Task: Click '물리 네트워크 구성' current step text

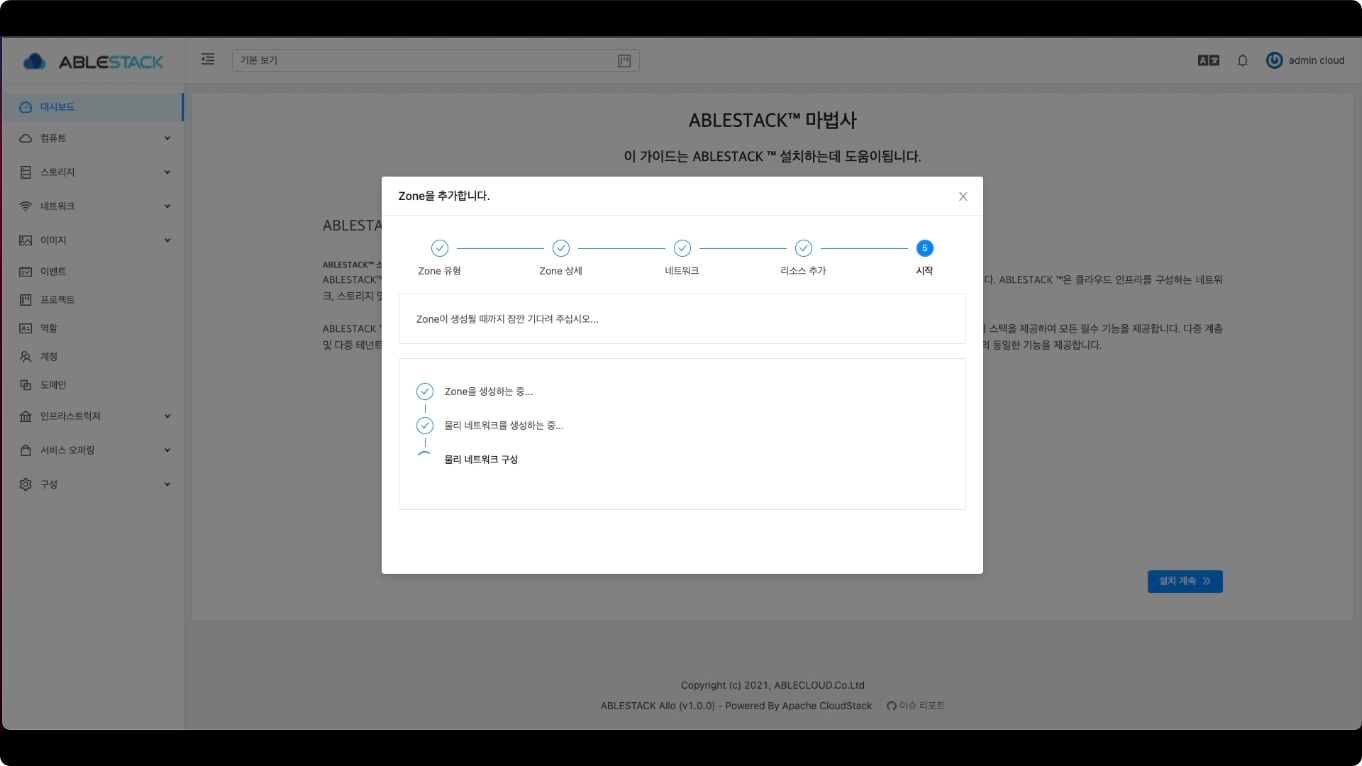Action: (x=481, y=460)
